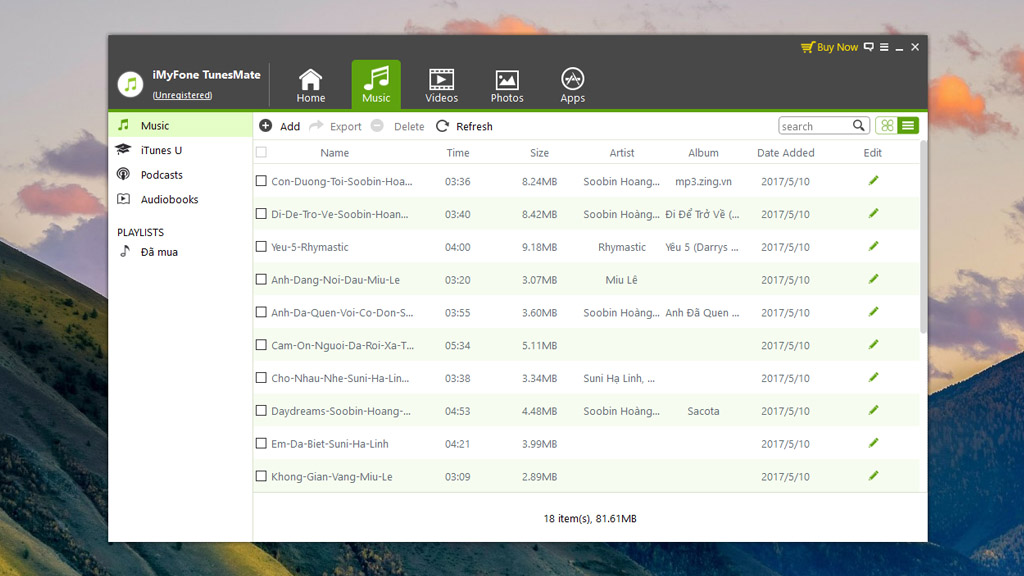Edit the Di-De-Tro-Ve-Soobin-Hoan... track with its pencil icon
The image size is (1024, 576).
point(873,214)
